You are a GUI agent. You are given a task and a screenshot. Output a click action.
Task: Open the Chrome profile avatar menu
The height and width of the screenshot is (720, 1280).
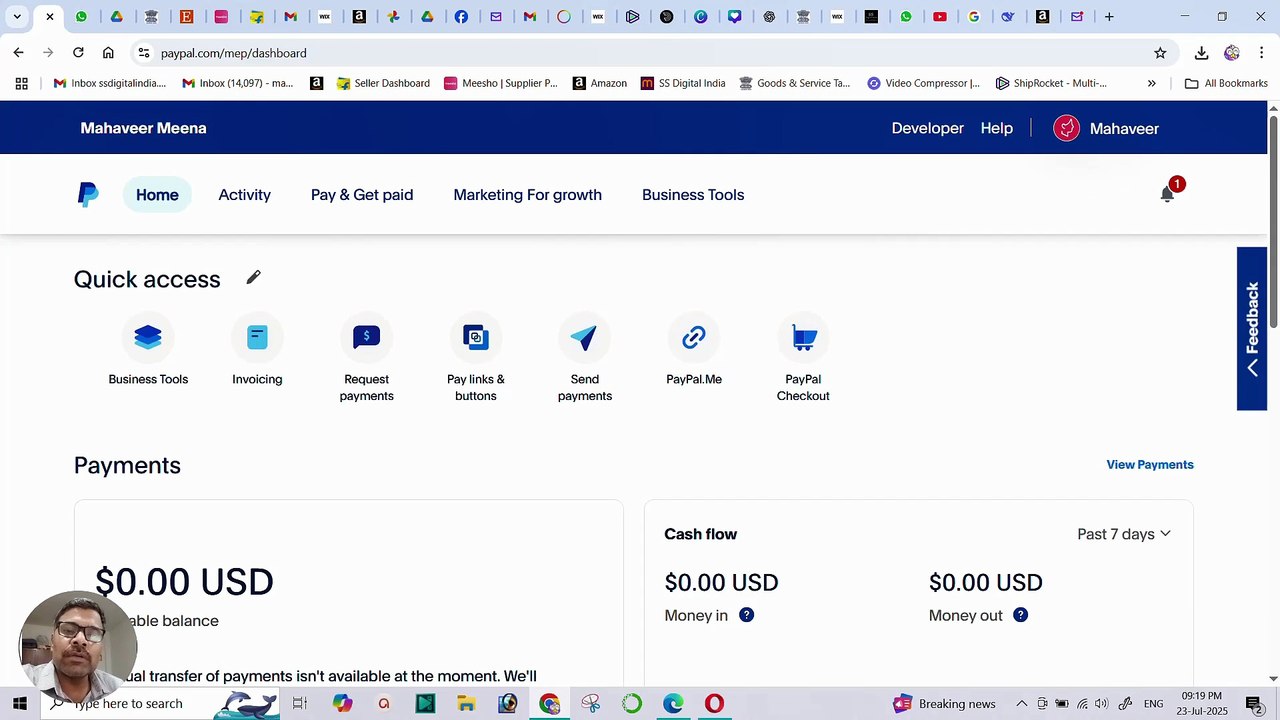pos(1232,53)
